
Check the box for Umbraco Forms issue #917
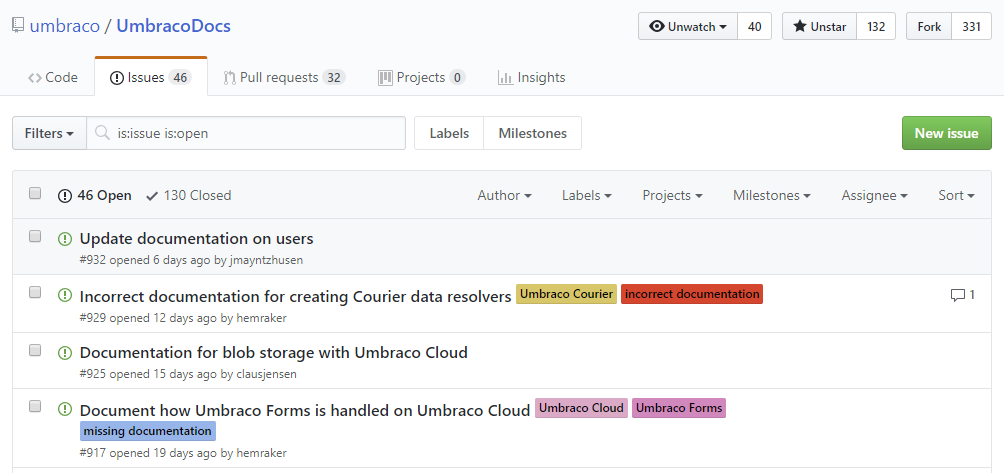click(x=35, y=406)
